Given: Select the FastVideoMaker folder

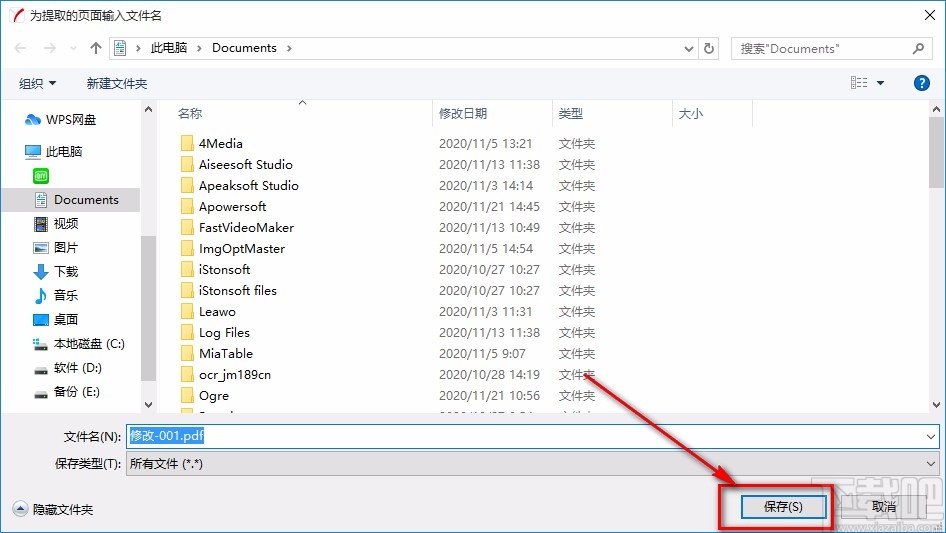Looking at the screenshot, I should click(x=237, y=228).
